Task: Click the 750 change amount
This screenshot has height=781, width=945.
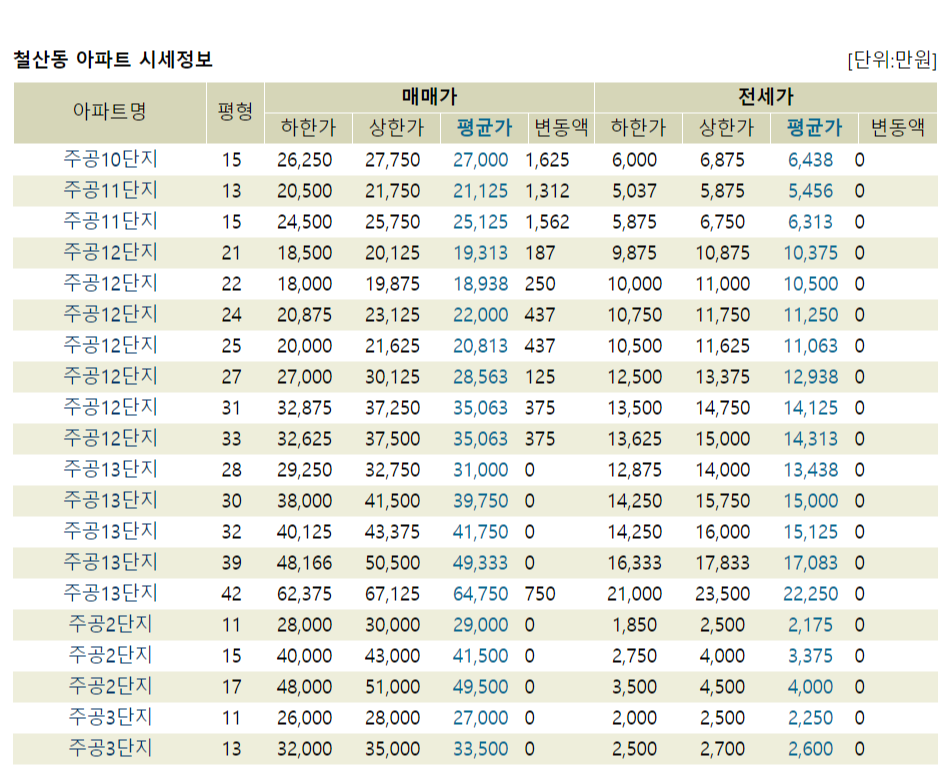Action: click(540, 595)
